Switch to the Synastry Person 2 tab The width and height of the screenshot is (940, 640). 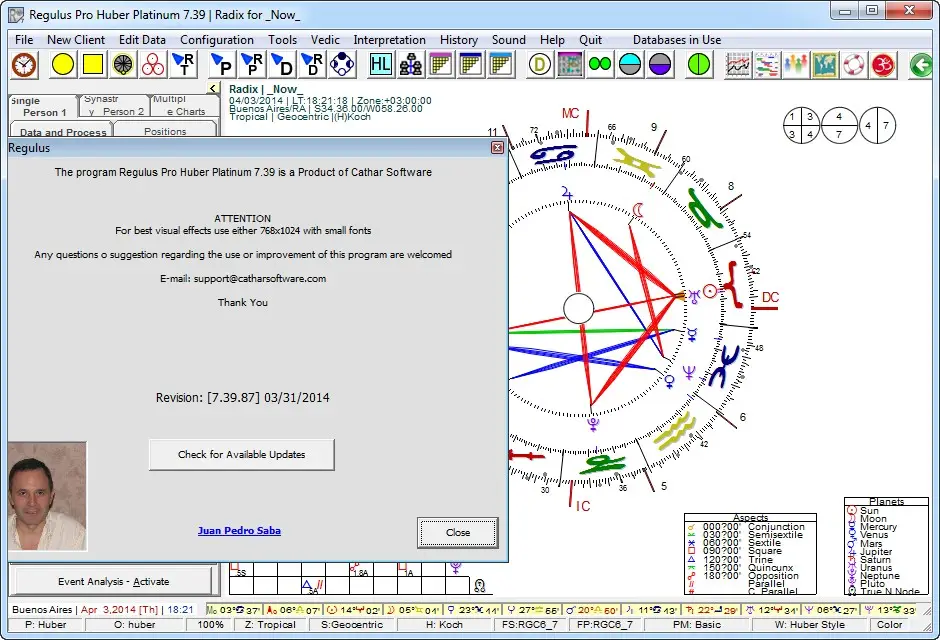click(114, 106)
